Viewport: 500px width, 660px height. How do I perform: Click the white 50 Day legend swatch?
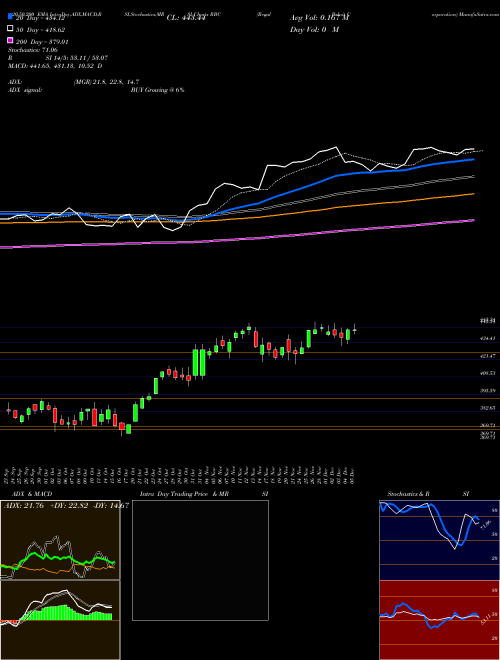pos(10,29)
